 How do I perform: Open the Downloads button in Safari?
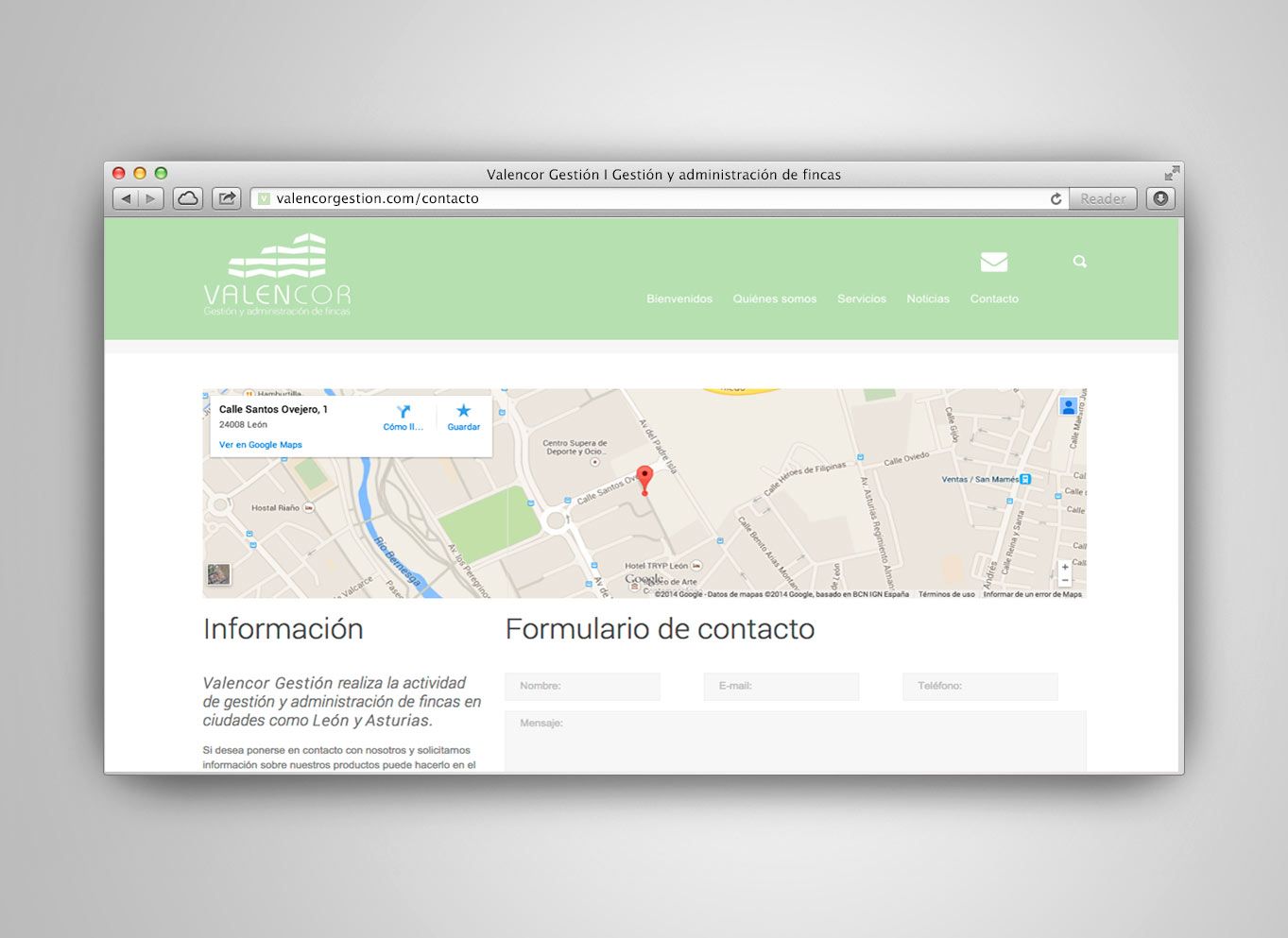pos(1161,198)
